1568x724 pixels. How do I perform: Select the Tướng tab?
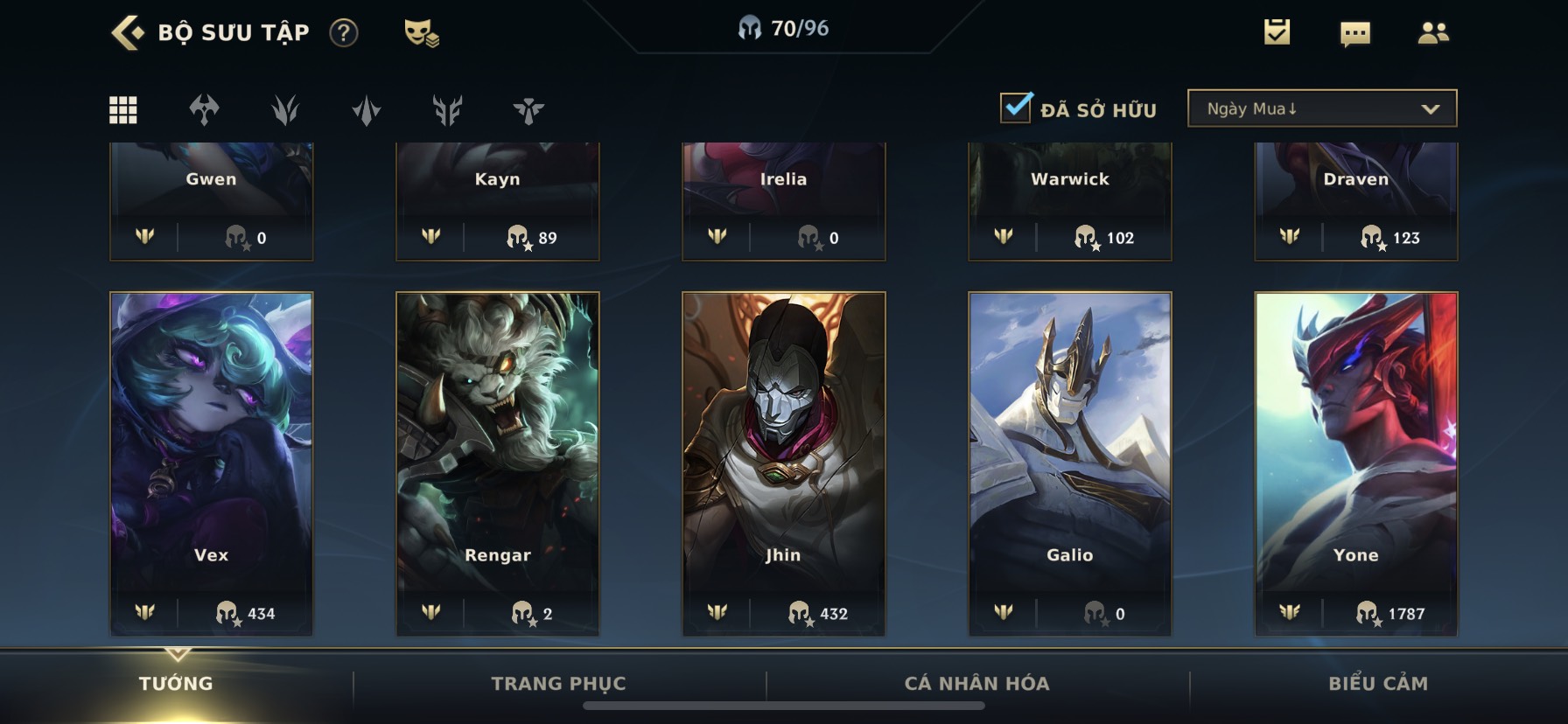pyautogui.click(x=176, y=684)
